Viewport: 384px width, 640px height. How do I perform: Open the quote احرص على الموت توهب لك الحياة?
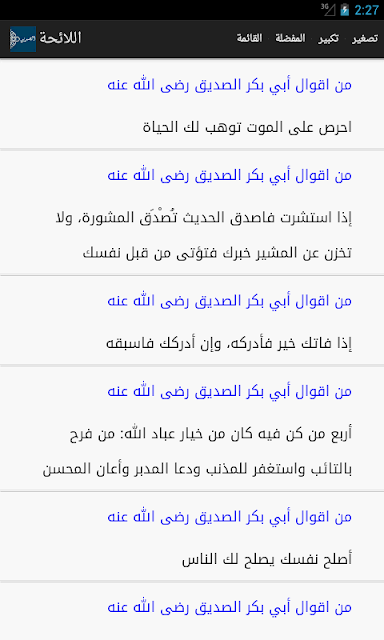[247, 127]
